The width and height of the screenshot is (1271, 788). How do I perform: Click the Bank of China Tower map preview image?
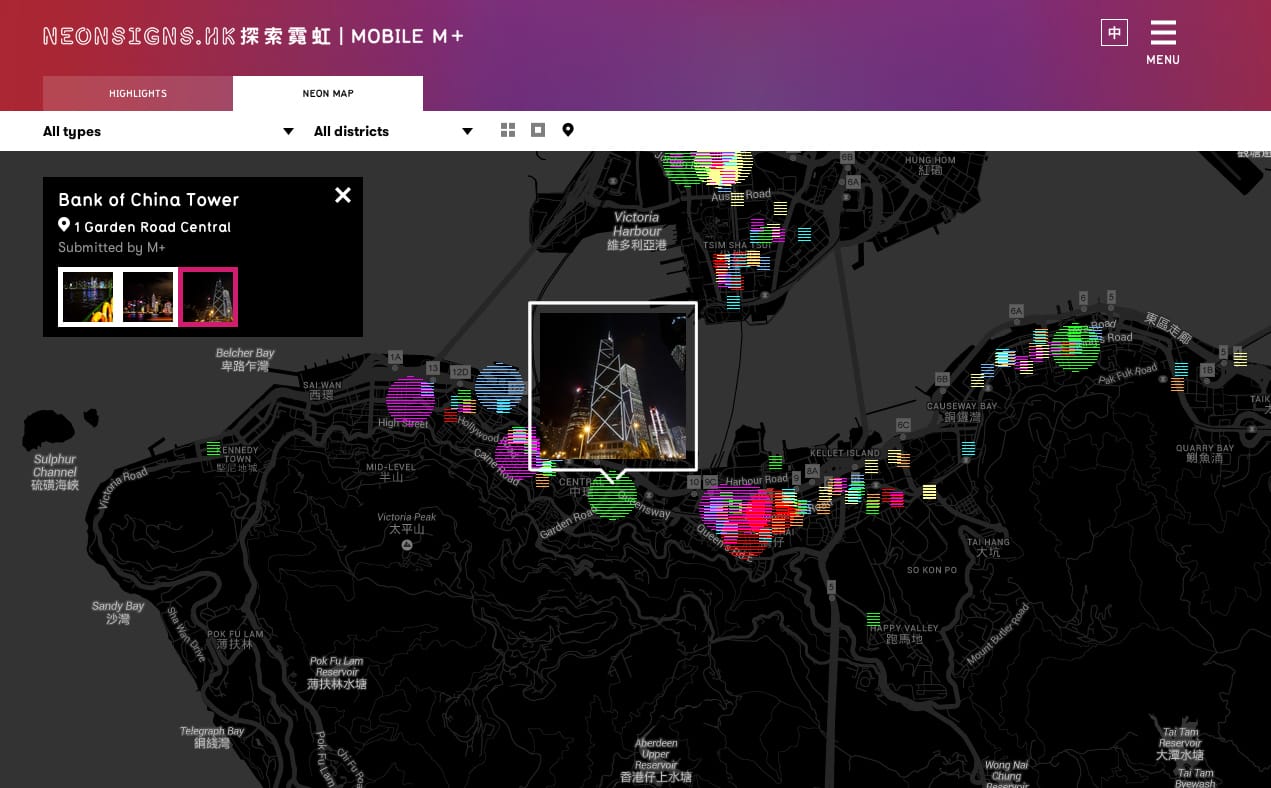click(x=612, y=385)
